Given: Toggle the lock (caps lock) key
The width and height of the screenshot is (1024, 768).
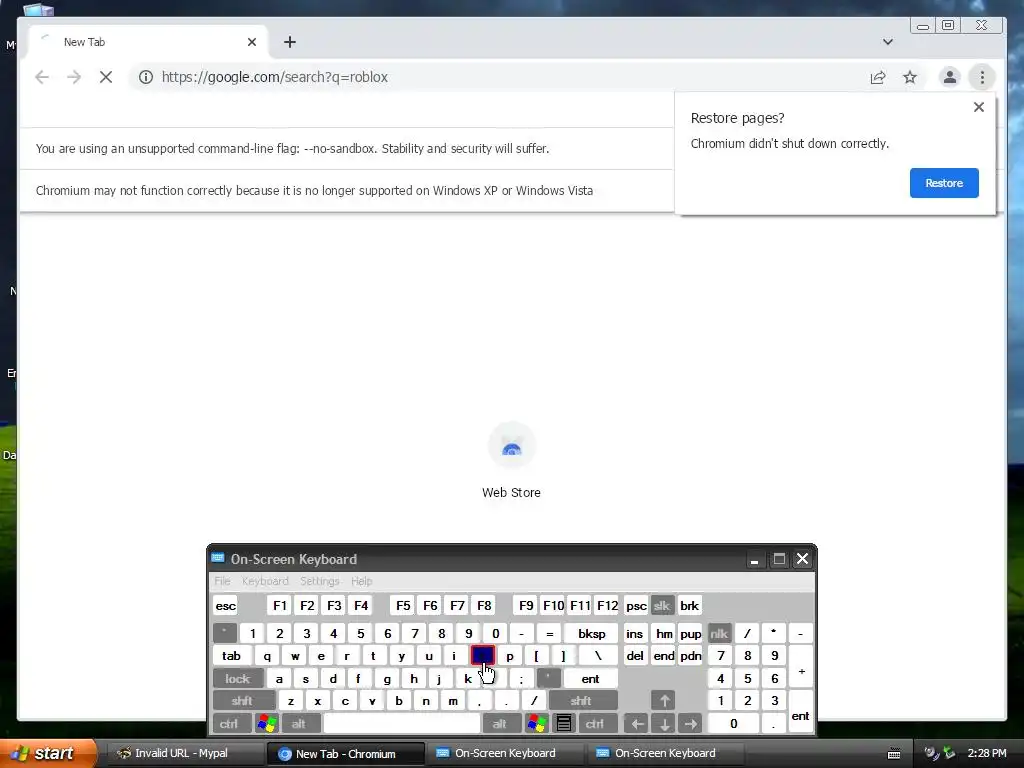Looking at the screenshot, I should 238,679.
